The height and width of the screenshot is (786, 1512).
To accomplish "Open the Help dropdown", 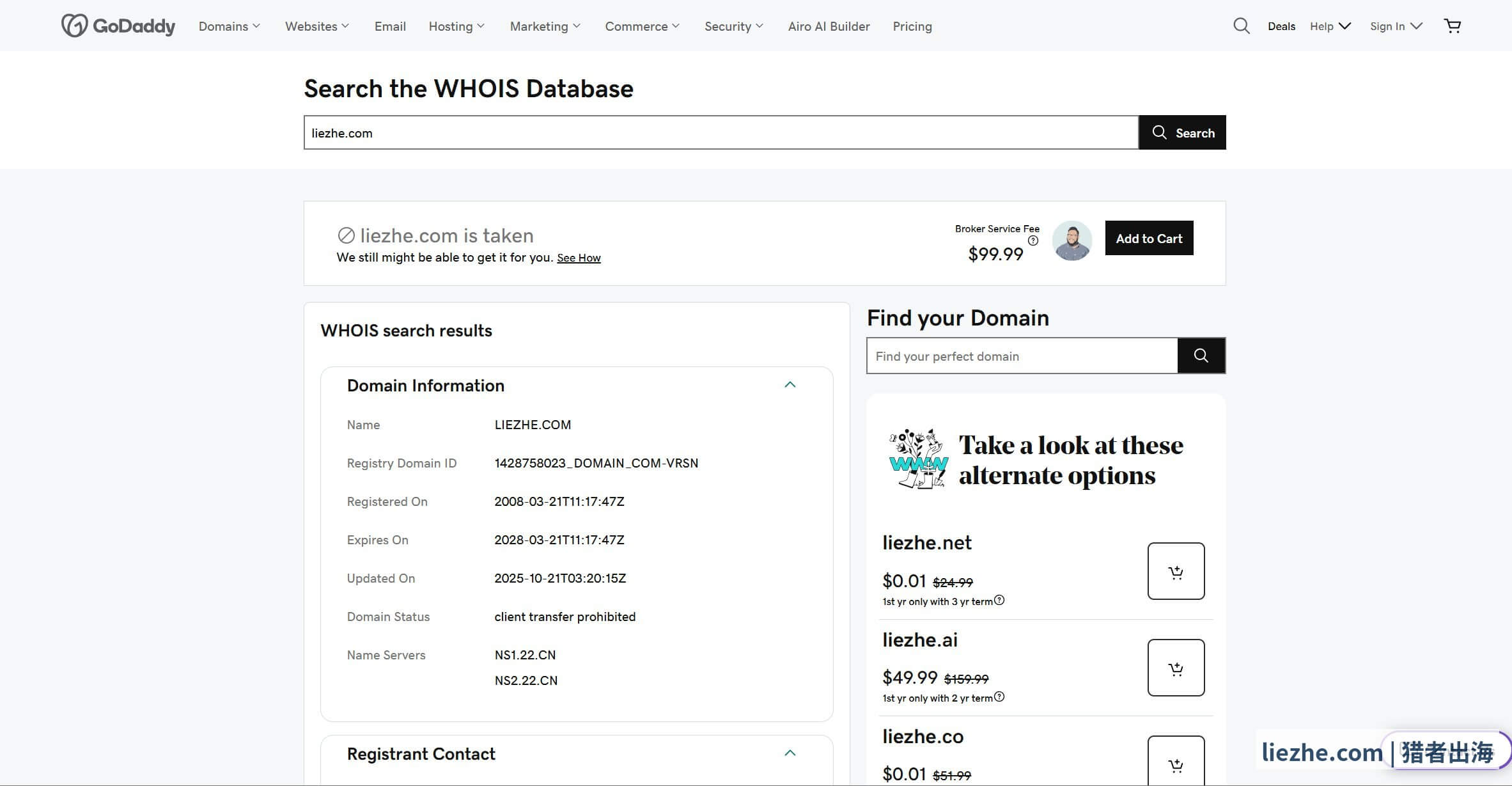I will 1330,26.
